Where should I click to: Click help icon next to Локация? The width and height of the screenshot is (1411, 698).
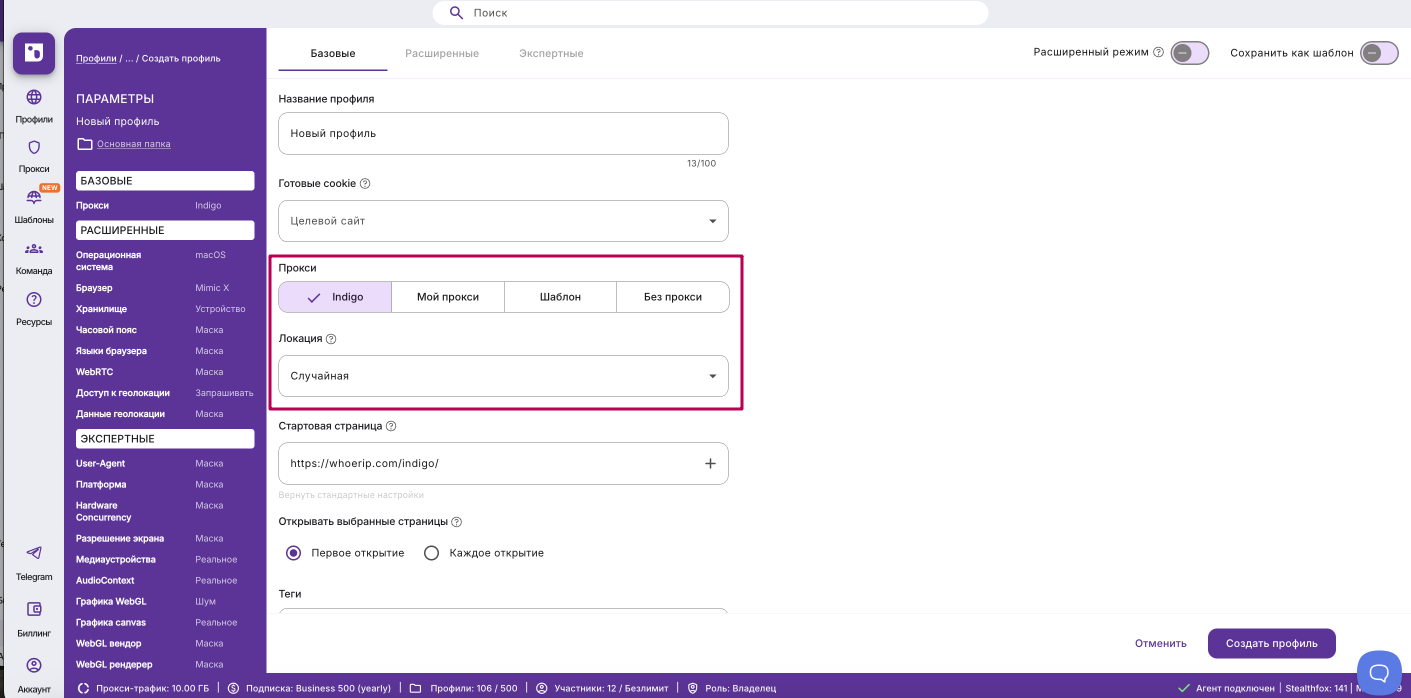(x=331, y=339)
